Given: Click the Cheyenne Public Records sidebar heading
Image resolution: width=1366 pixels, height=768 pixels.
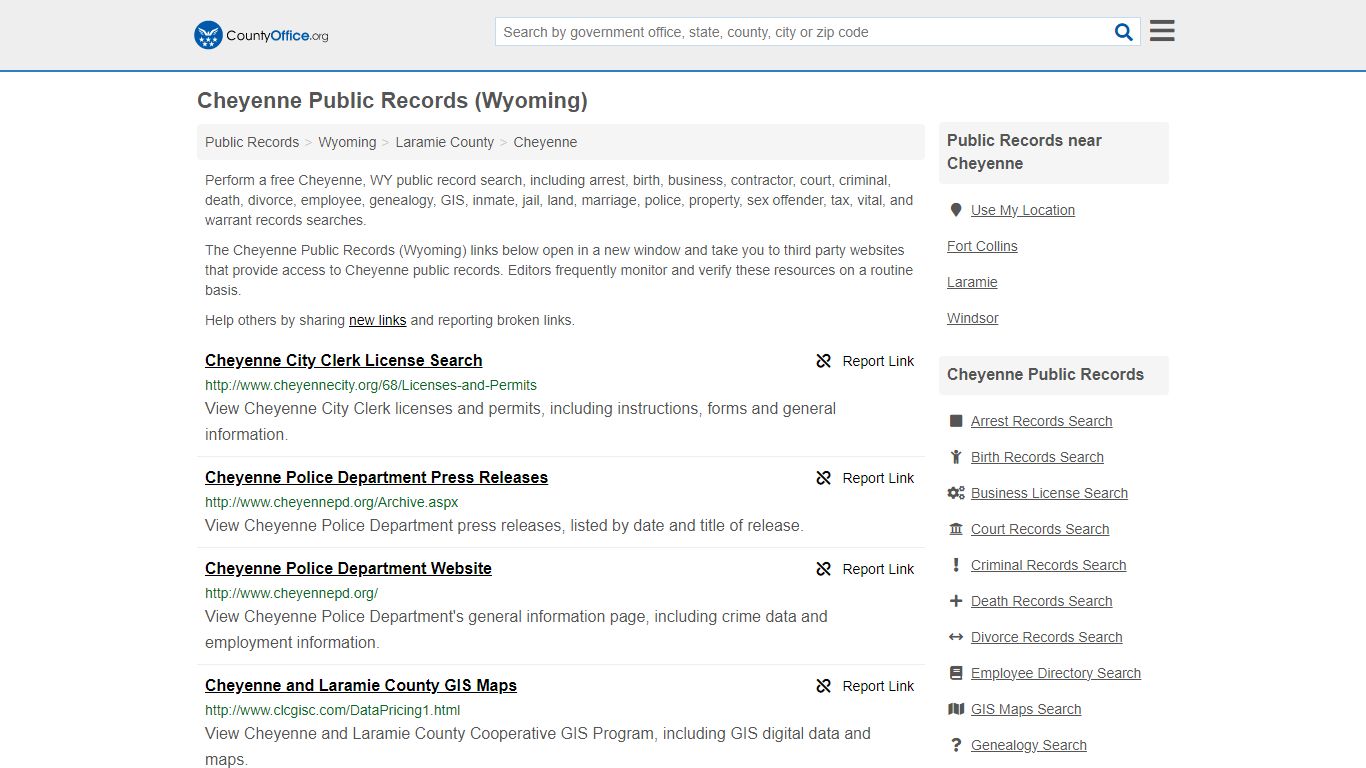Looking at the screenshot, I should [1045, 374].
